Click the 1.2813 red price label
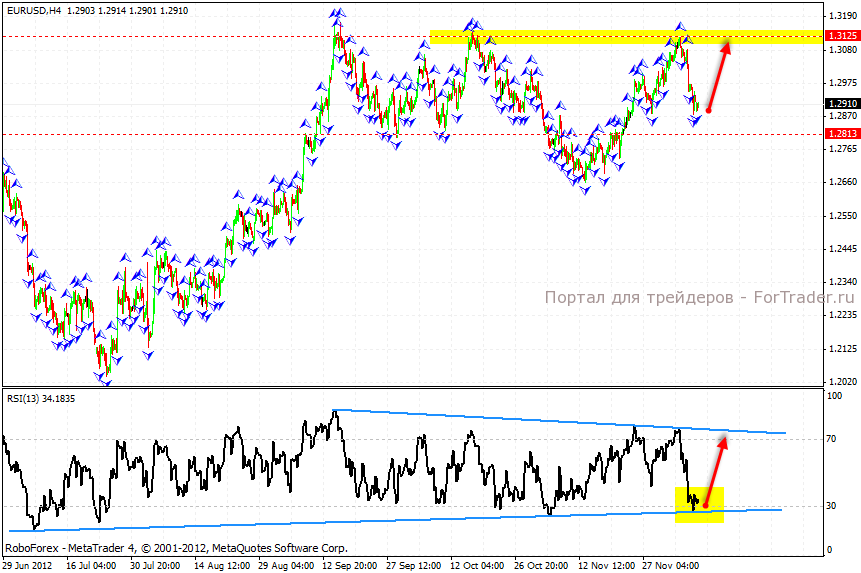Image resolution: width=861 pixels, height=573 pixels. click(x=839, y=133)
